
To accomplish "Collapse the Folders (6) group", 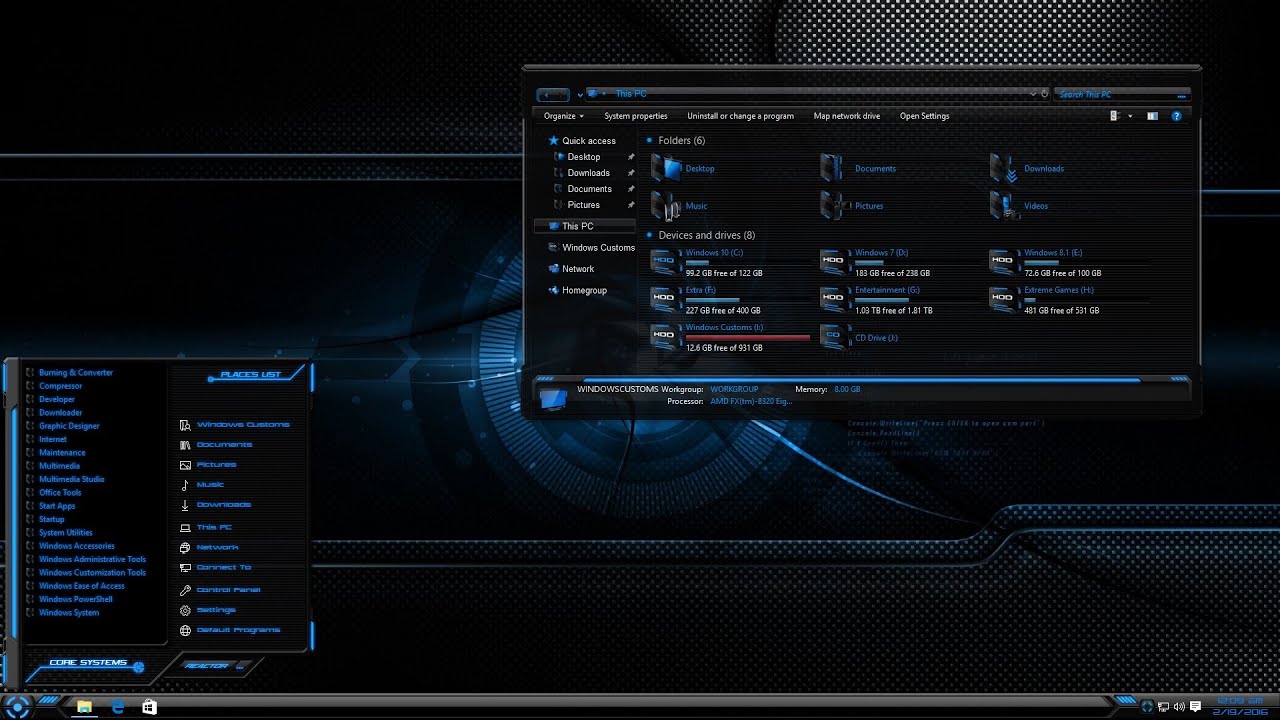I will pyautogui.click(x=650, y=141).
